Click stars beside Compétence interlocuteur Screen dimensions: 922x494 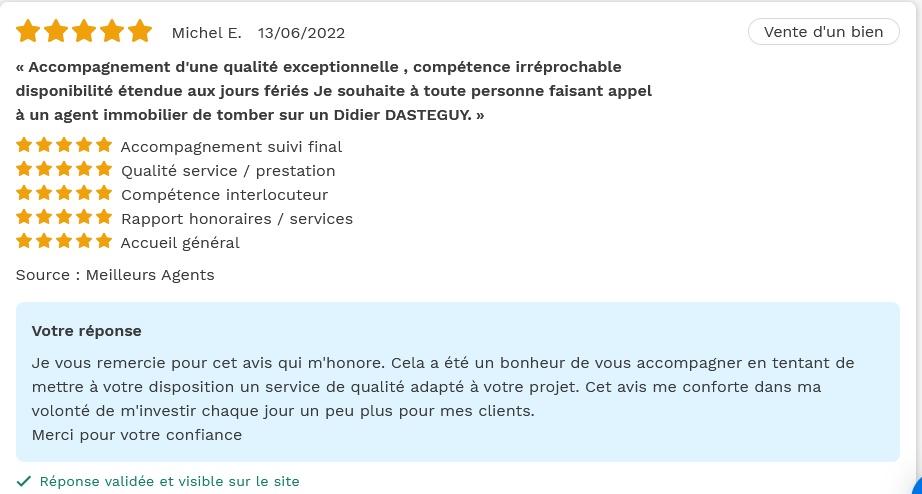(x=64, y=193)
